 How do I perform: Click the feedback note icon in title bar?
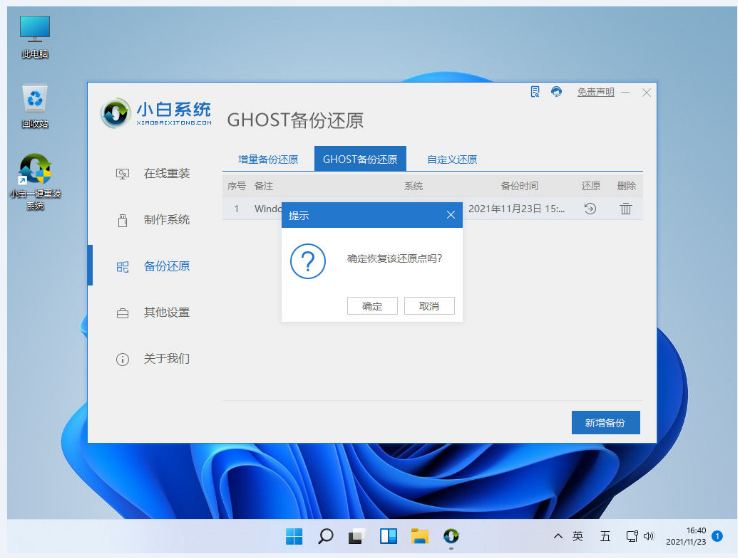coord(536,92)
